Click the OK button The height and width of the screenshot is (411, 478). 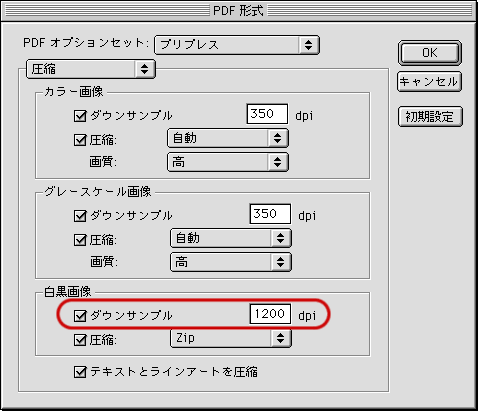coord(430,53)
